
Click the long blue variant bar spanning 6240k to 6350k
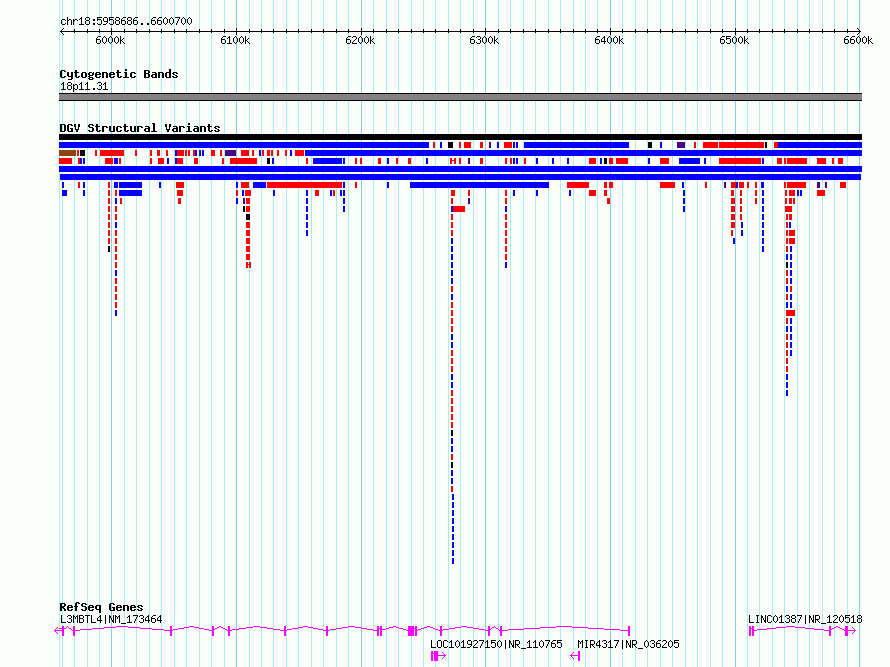(x=480, y=185)
